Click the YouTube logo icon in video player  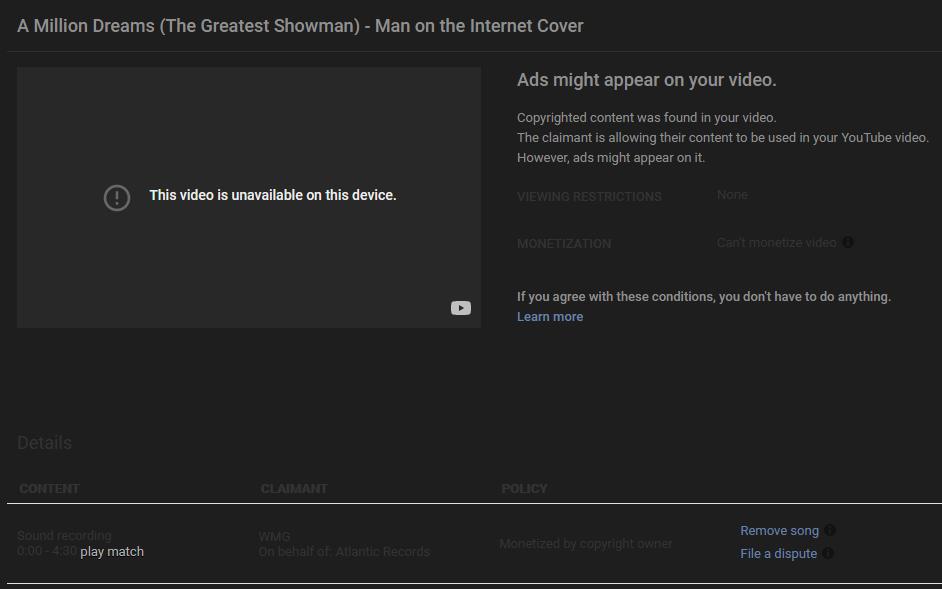click(x=461, y=308)
